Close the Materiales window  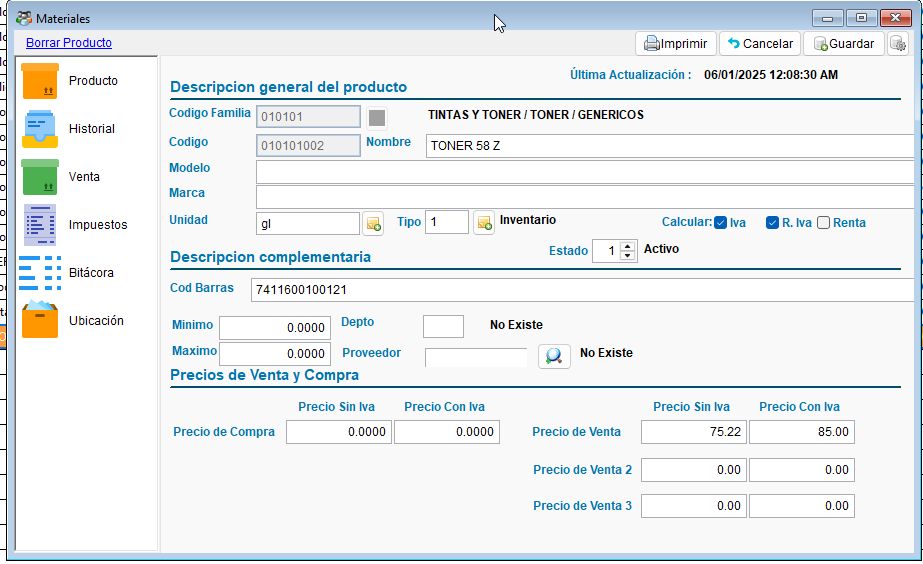tap(895, 18)
